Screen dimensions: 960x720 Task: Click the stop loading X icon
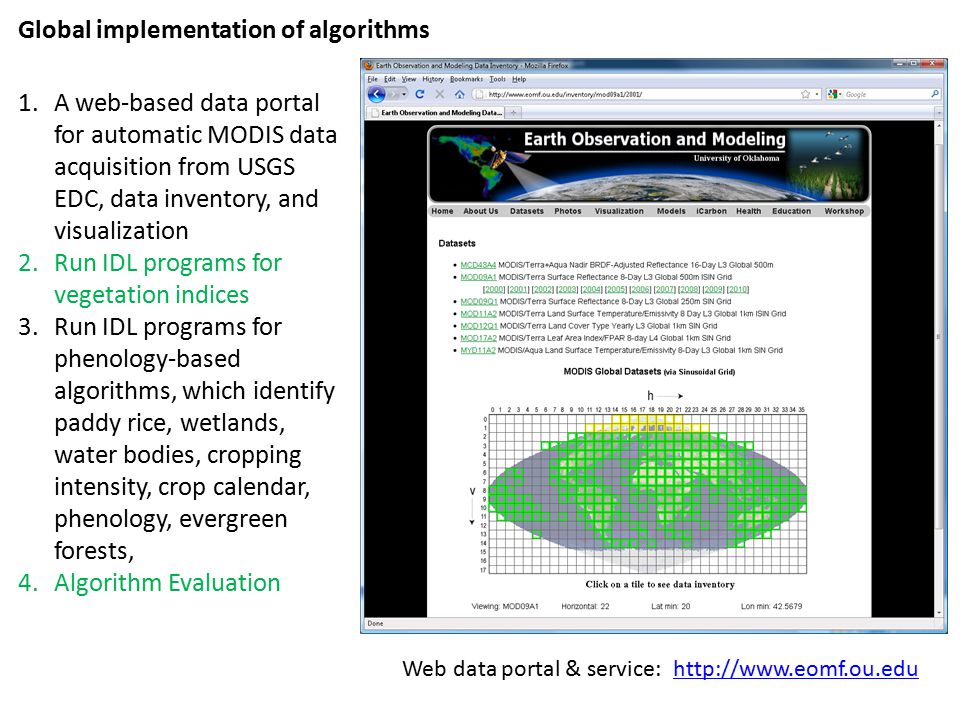point(440,94)
